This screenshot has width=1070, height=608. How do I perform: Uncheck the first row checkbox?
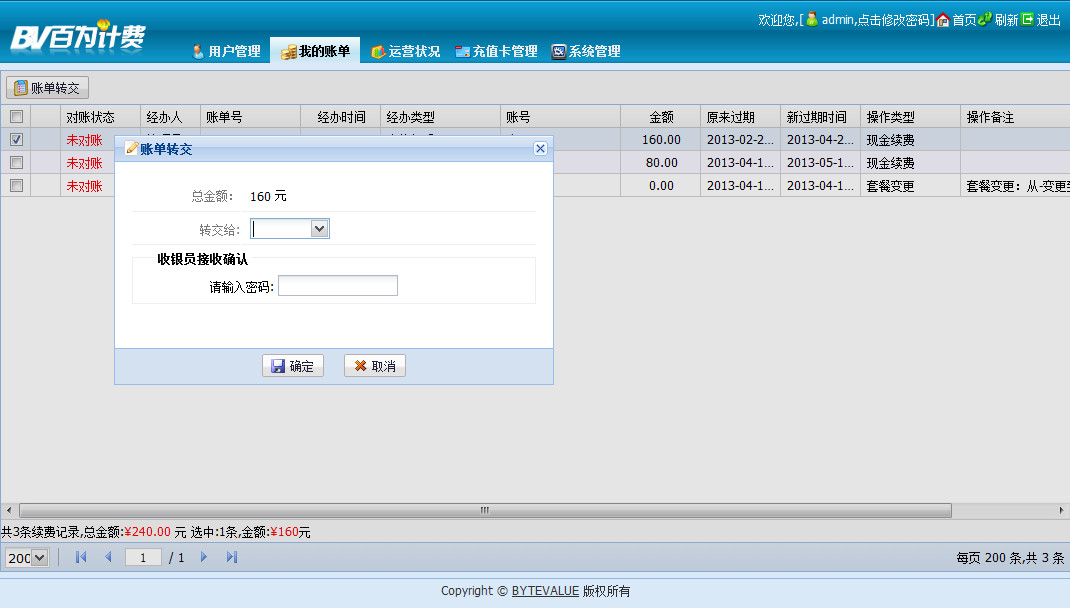tap(16, 140)
